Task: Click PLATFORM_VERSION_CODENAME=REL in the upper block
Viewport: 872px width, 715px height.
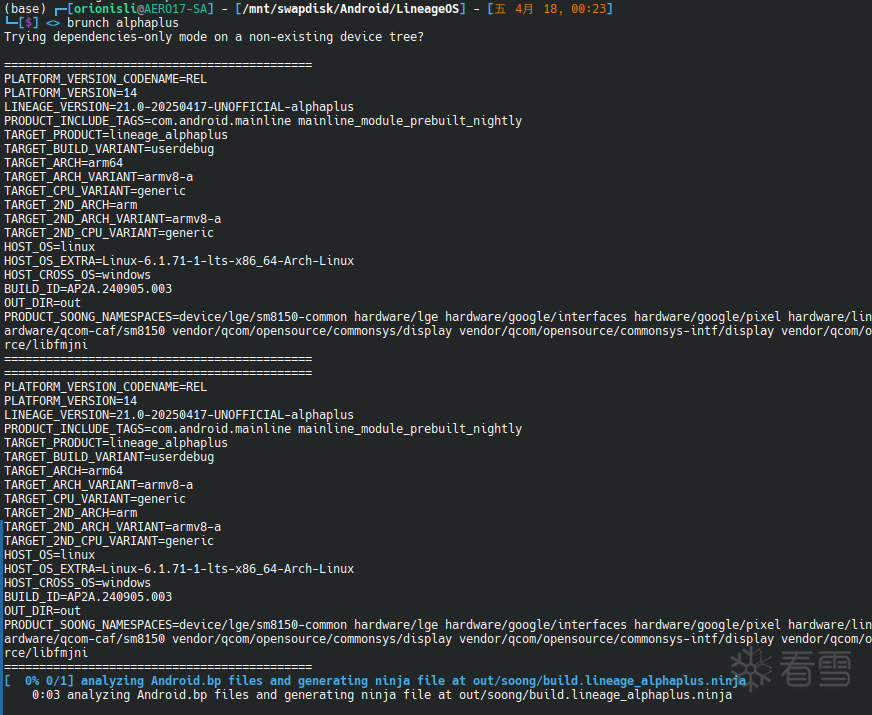Action: 106,79
